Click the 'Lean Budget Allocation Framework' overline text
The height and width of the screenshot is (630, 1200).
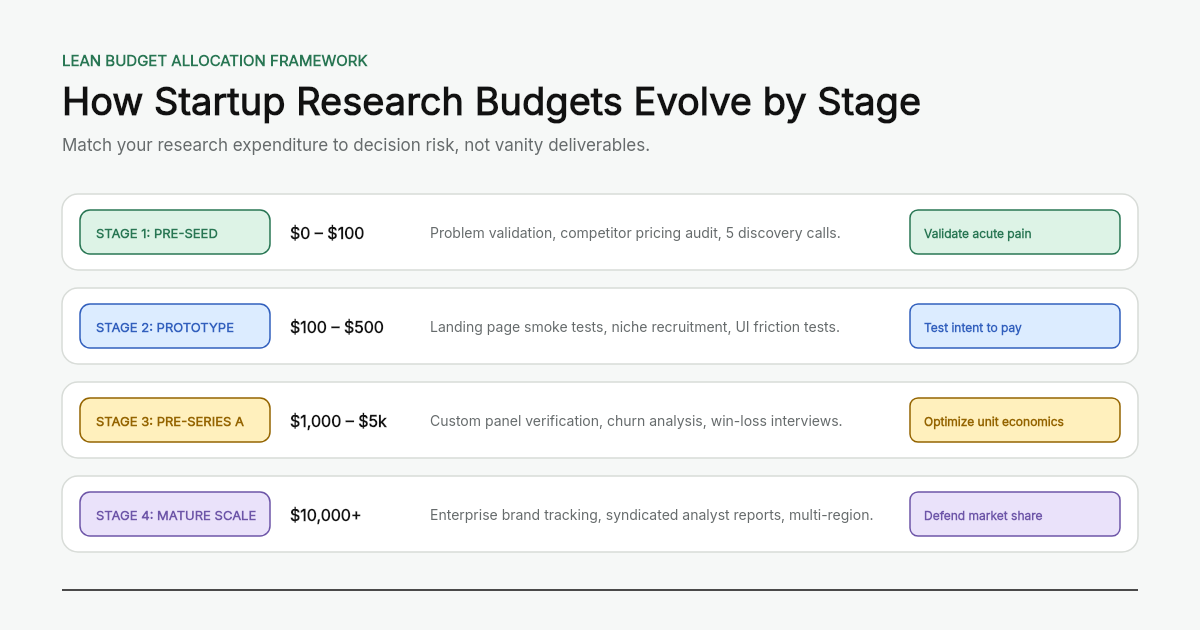(215, 61)
